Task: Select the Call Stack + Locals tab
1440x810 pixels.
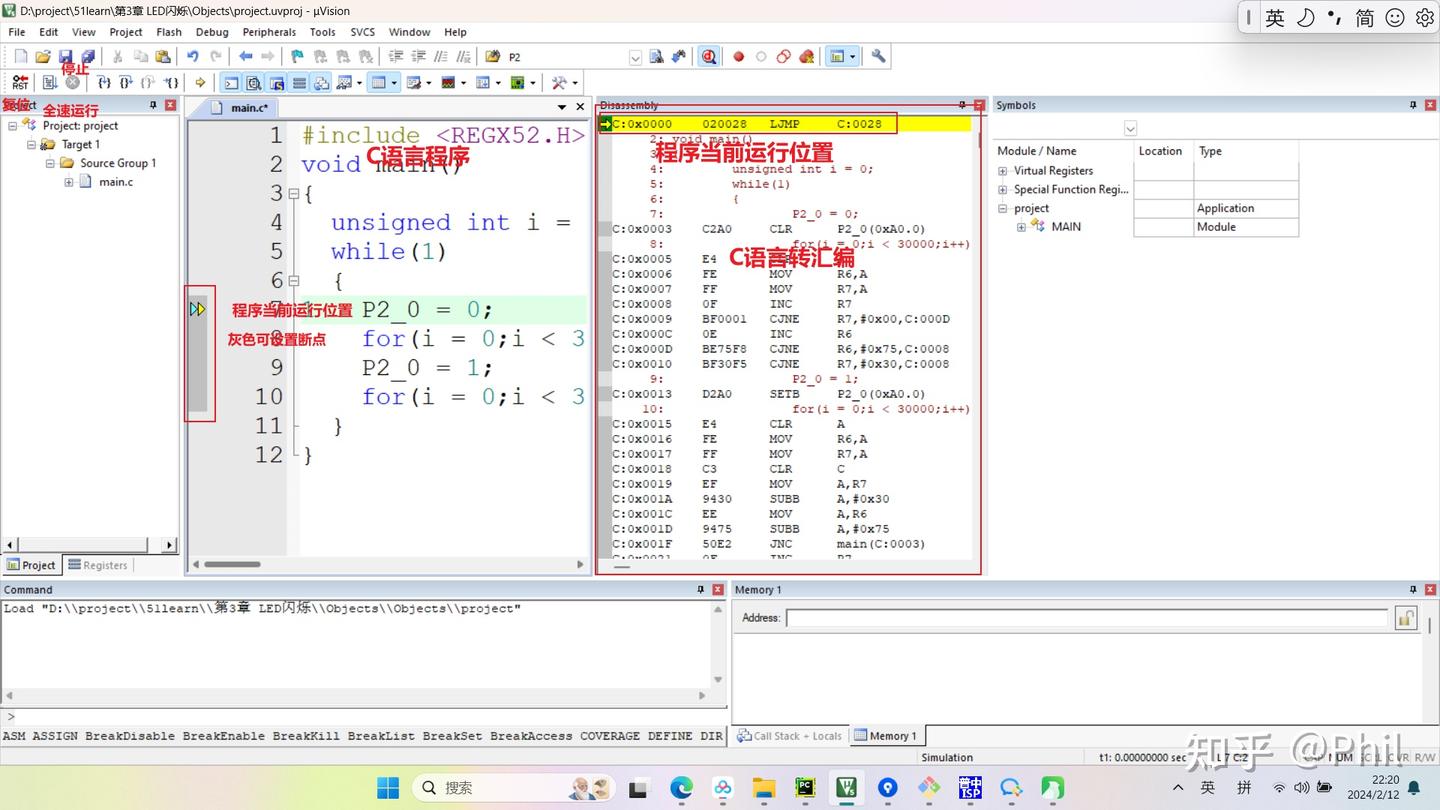Action: point(790,736)
